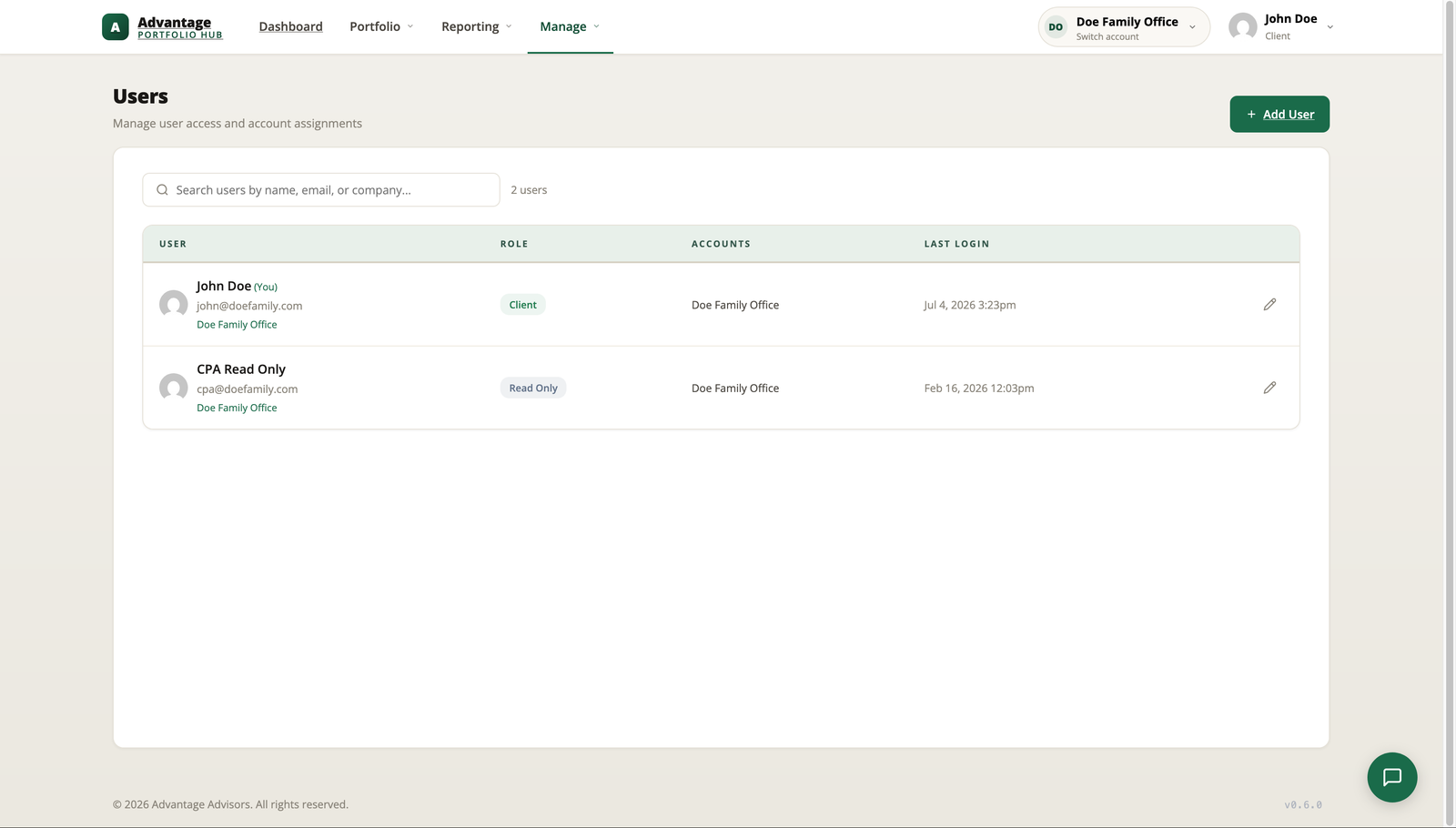
Task: Focus the search users input field
Action: click(x=321, y=190)
